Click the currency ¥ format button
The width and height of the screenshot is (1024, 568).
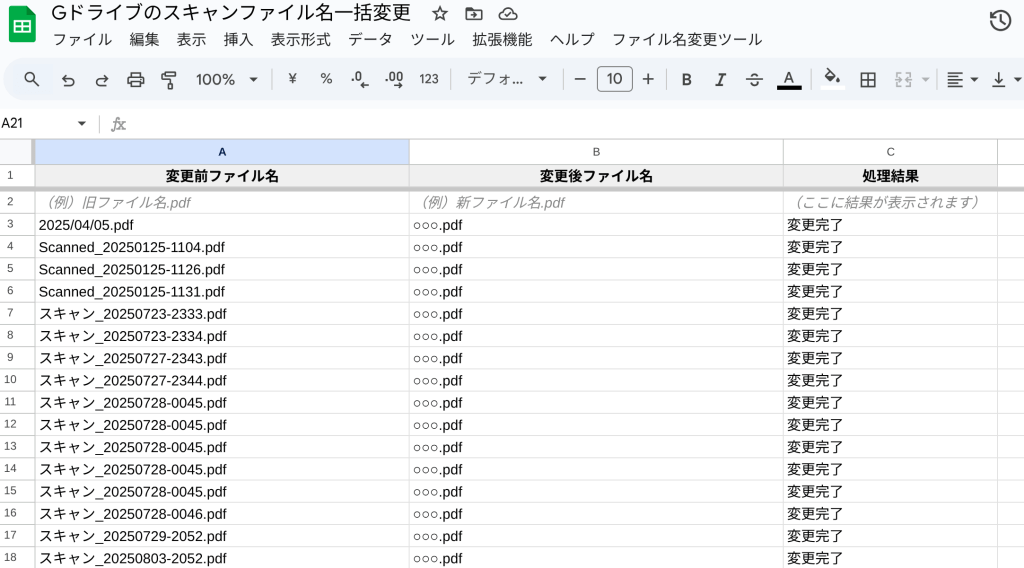pyautogui.click(x=292, y=79)
